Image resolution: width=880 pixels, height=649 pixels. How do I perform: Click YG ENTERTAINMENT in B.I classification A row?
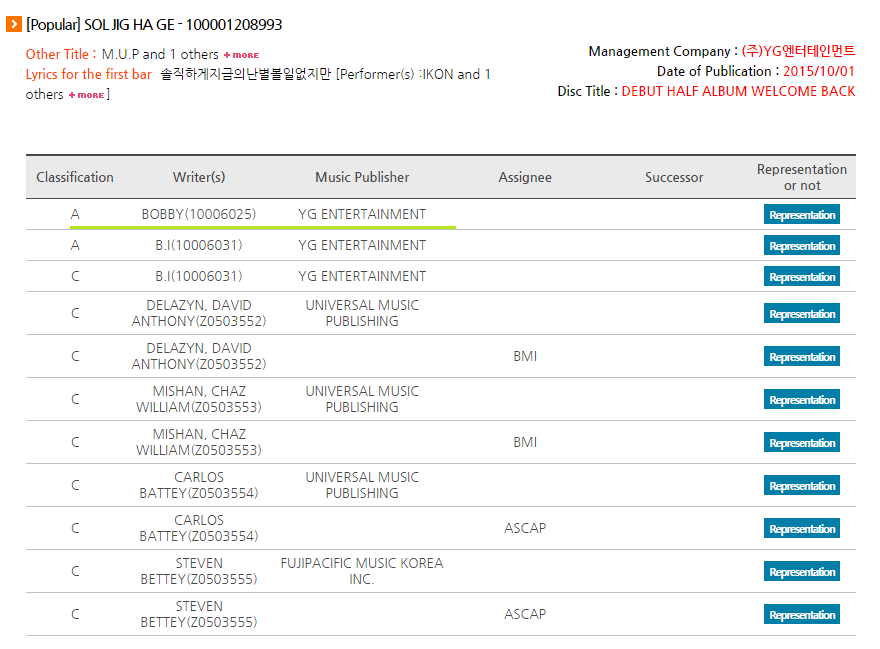pyautogui.click(x=362, y=245)
